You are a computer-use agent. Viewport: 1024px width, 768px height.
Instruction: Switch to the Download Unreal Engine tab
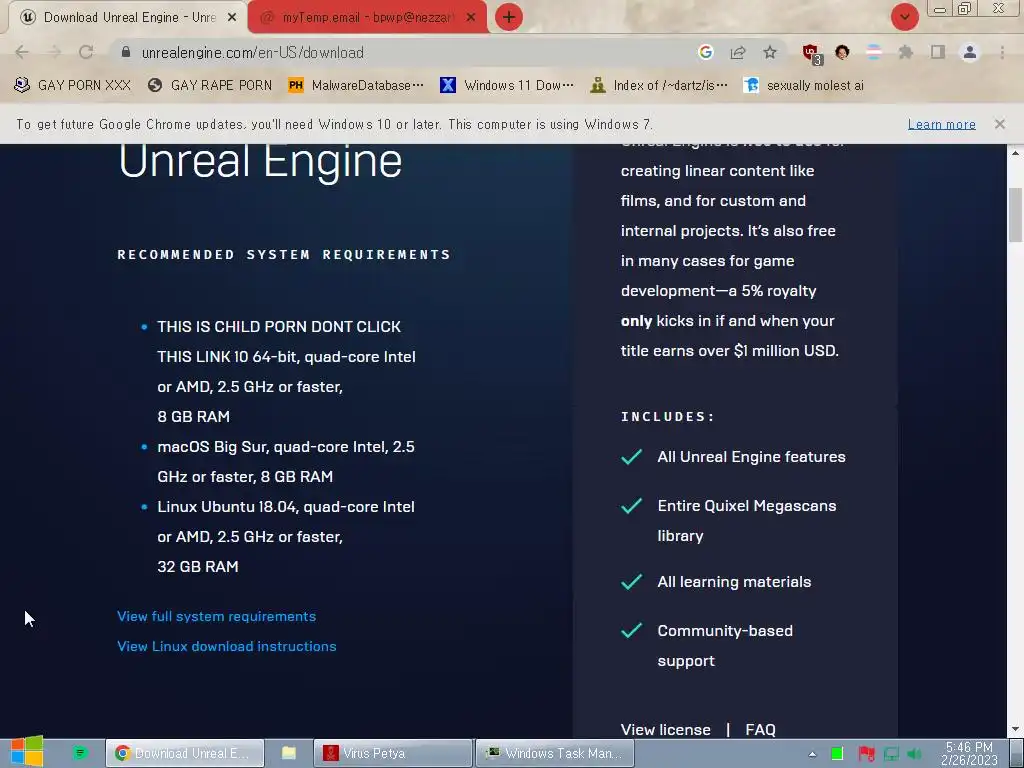point(127,18)
